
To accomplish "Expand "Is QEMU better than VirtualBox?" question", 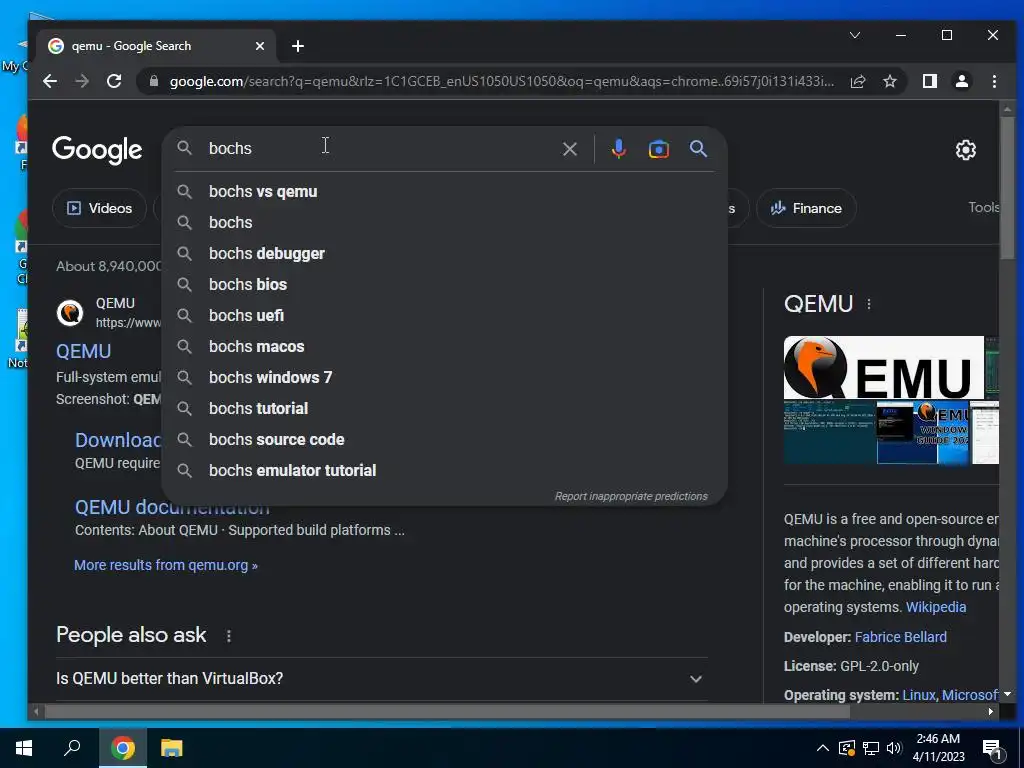I will pos(382,679).
